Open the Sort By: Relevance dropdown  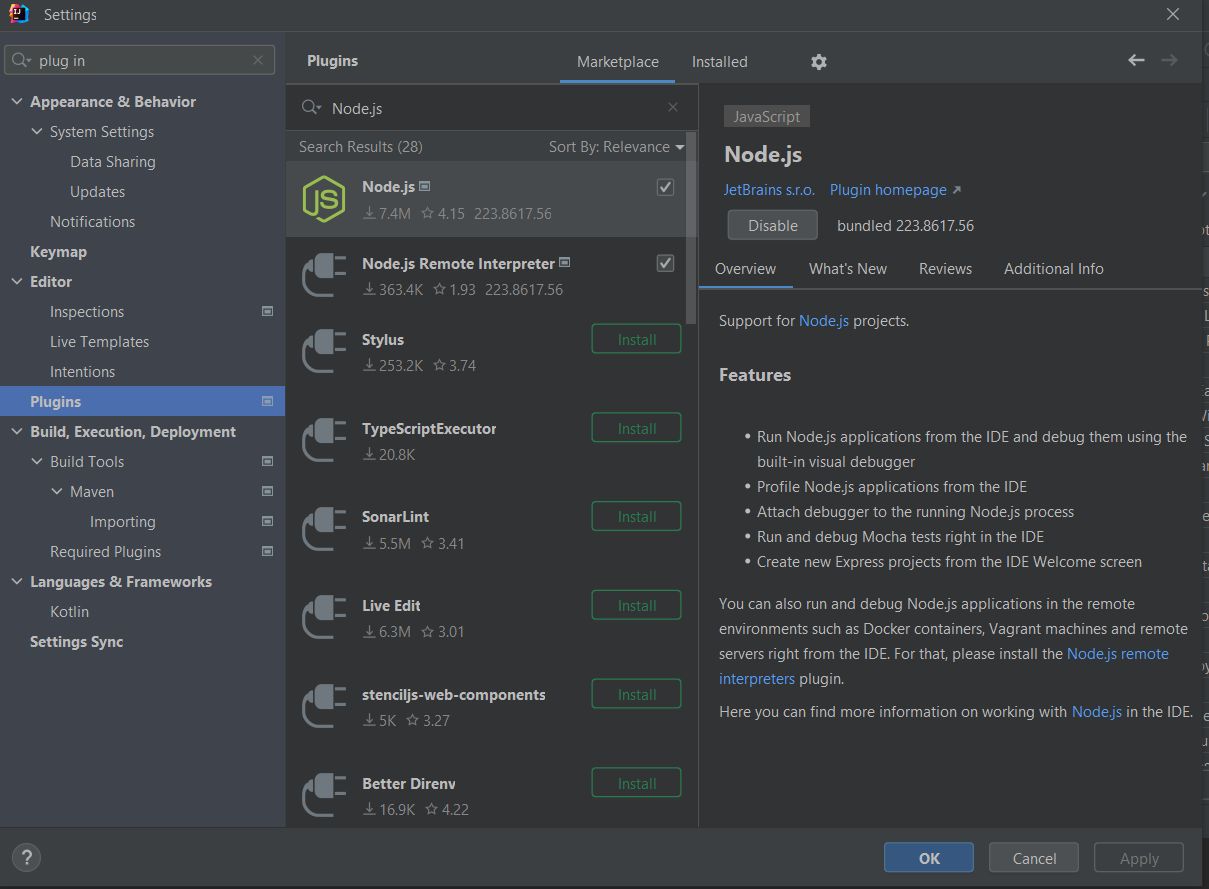tap(616, 146)
